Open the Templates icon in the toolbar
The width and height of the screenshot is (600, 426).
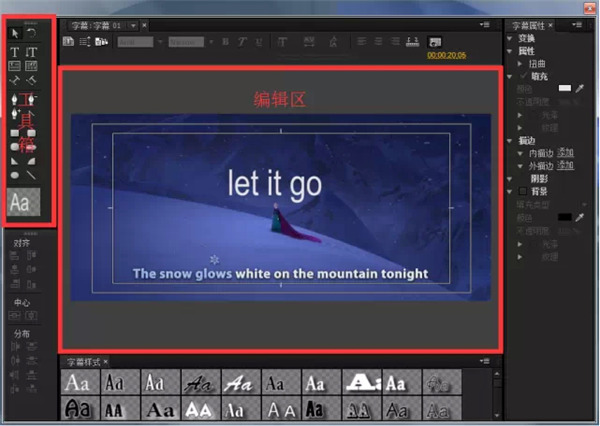pyautogui.click(x=101, y=41)
